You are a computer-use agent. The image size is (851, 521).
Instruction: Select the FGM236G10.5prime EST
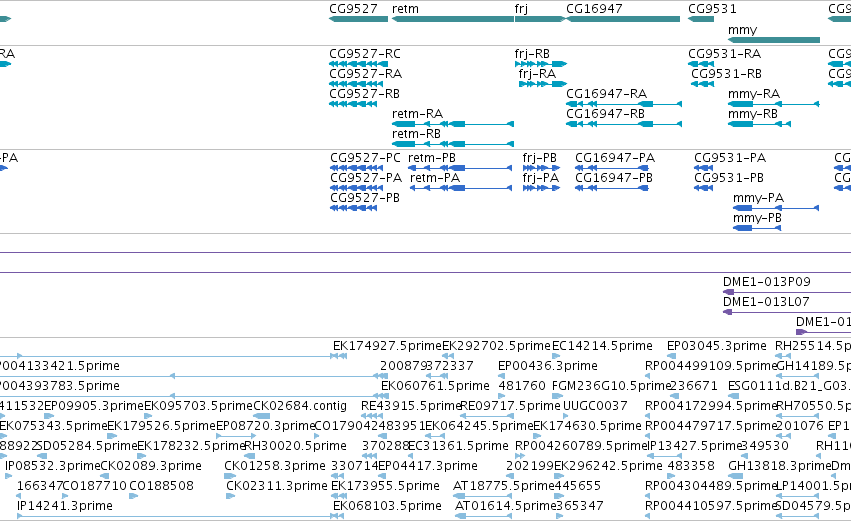[x=612, y=386]
